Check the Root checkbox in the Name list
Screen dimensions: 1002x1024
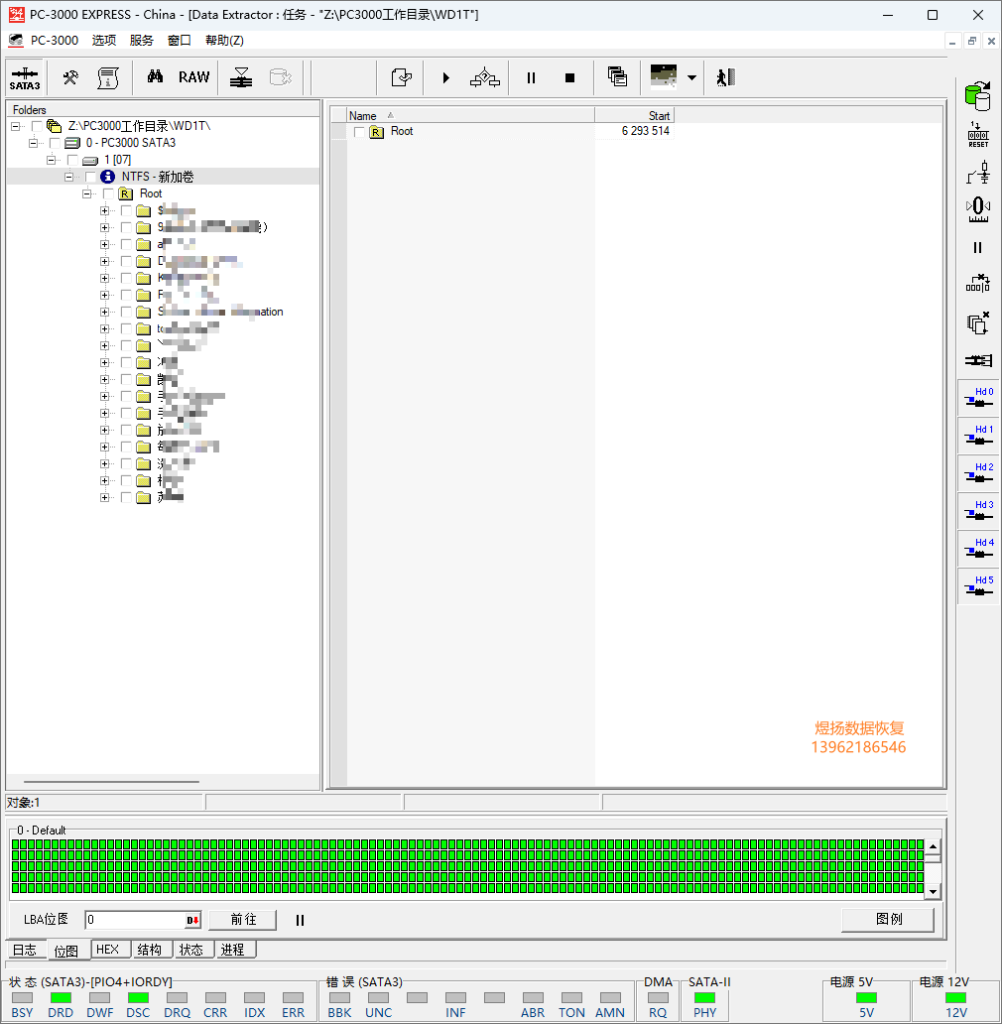[x=359, y=132]
